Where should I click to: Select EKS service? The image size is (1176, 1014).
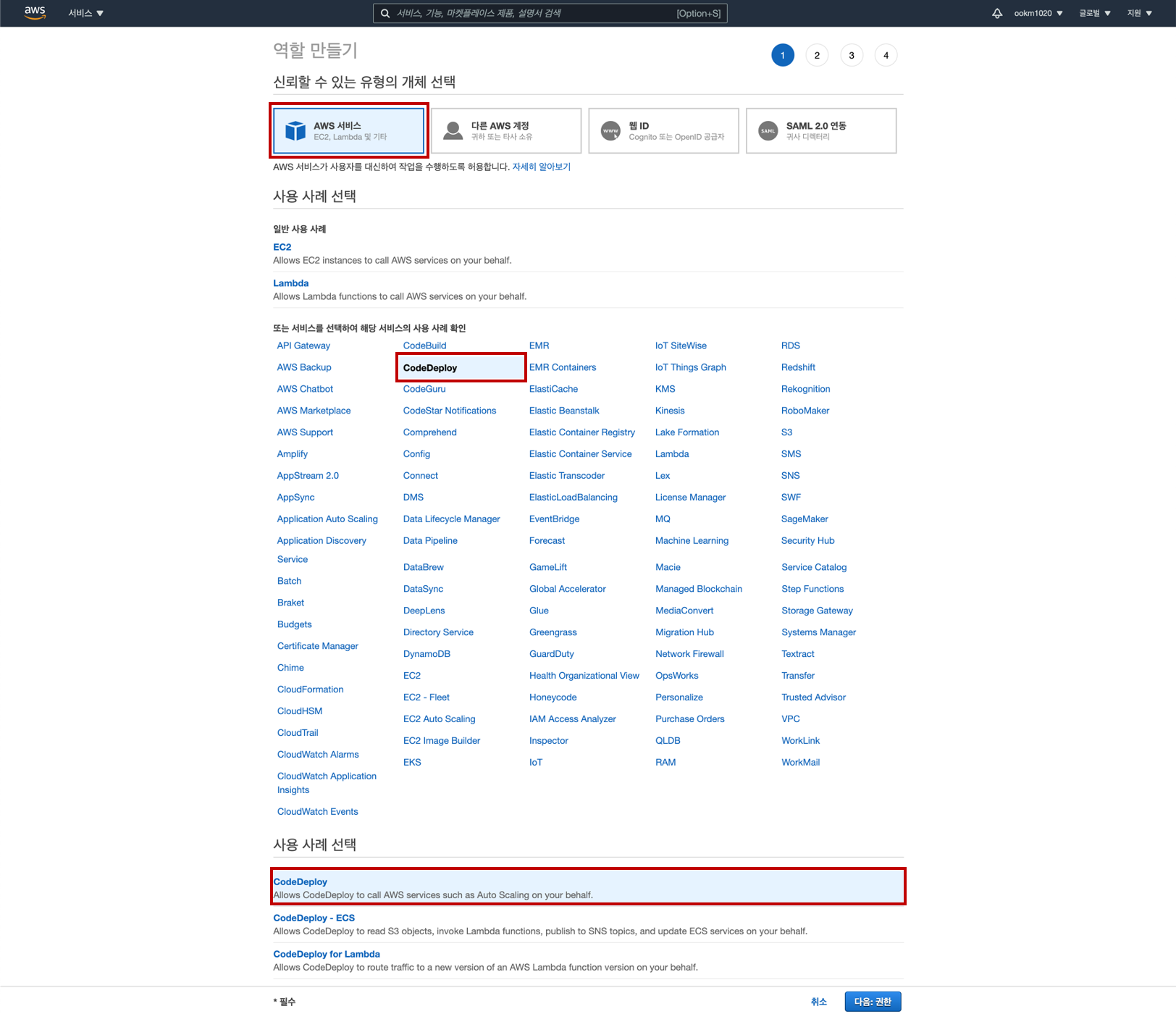[412, 763]
